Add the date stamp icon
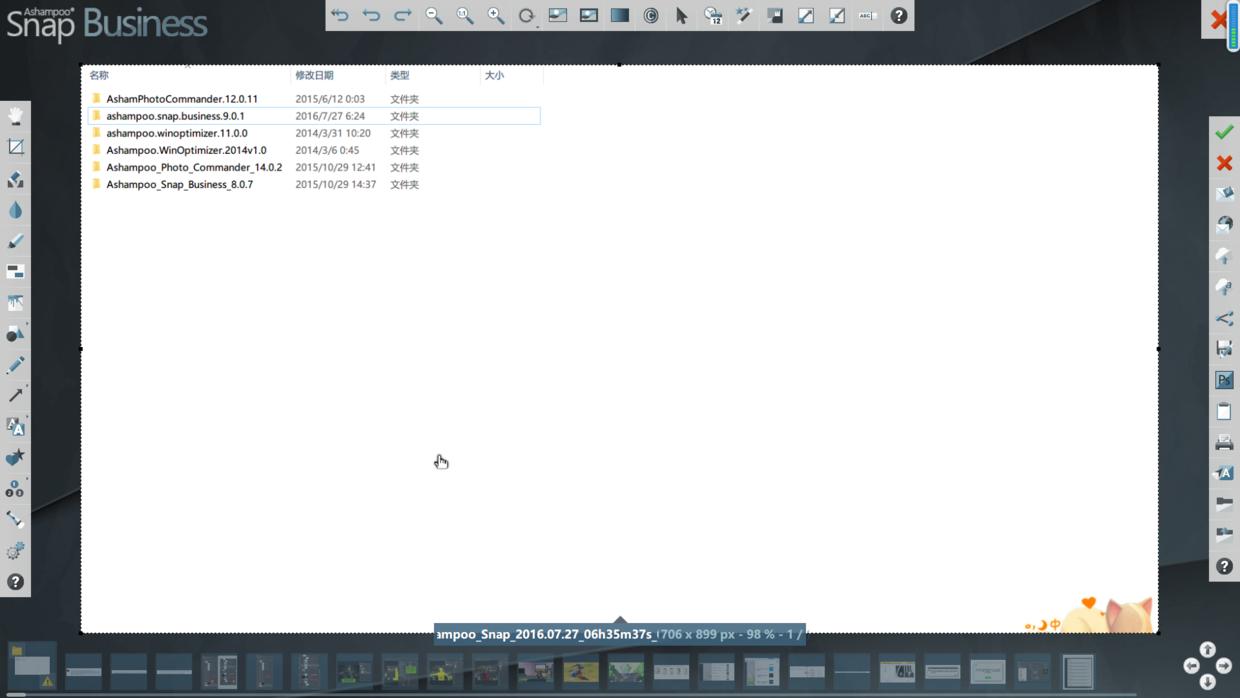 click(713, 15)
